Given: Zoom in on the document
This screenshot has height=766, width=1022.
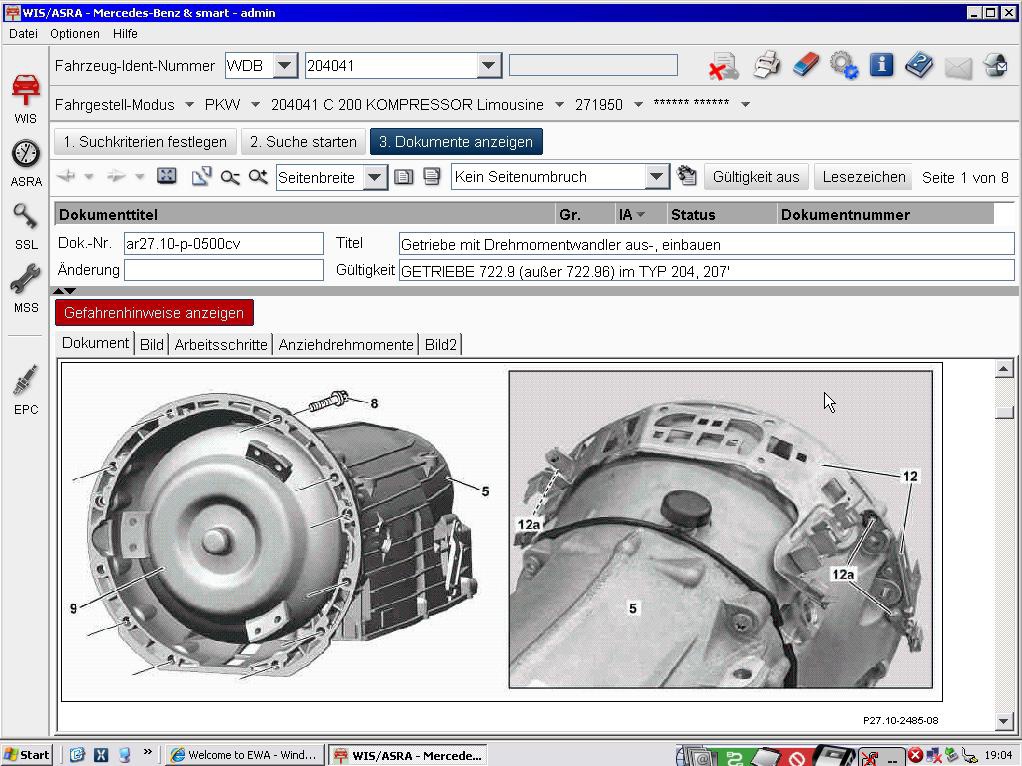Looking at the screenshot, I should 258,176.
